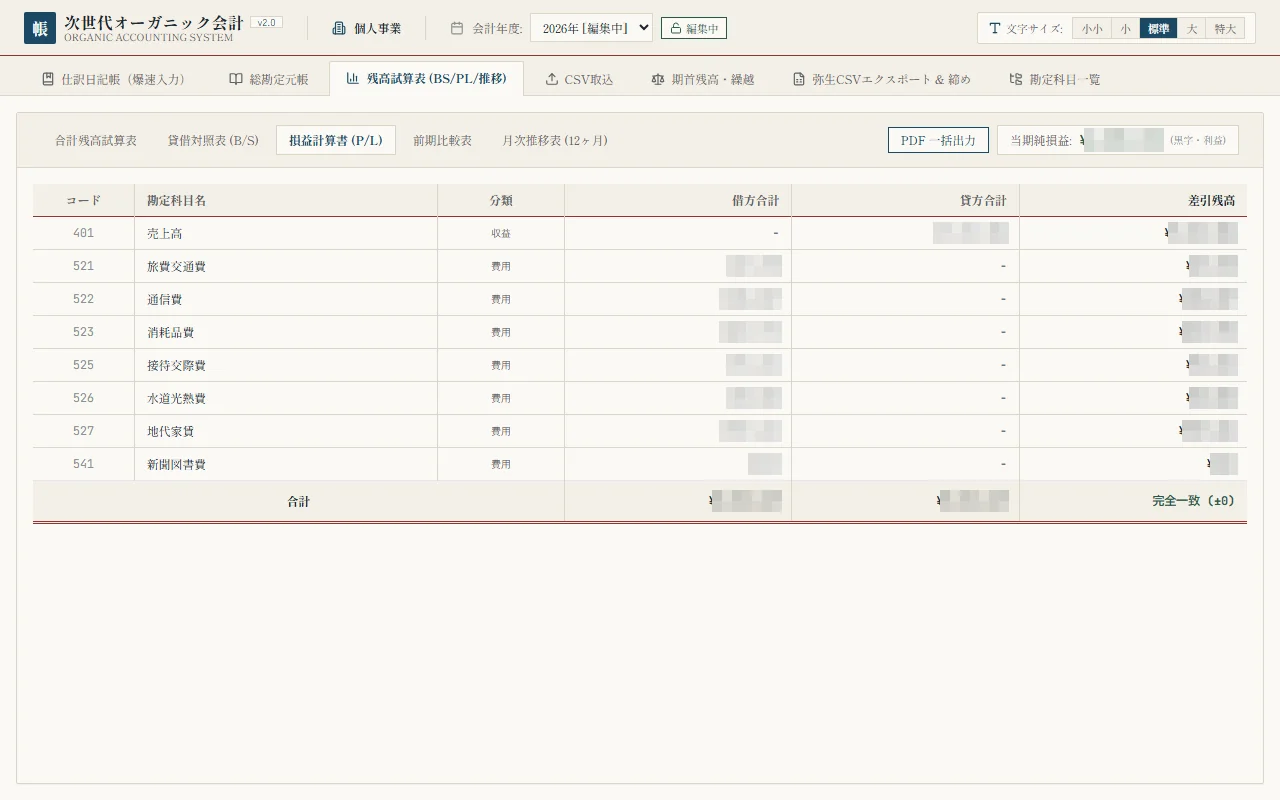Click the building icon beside 個人事業
The width and height of the screenshot is (1280, 800).
(339, 28)
